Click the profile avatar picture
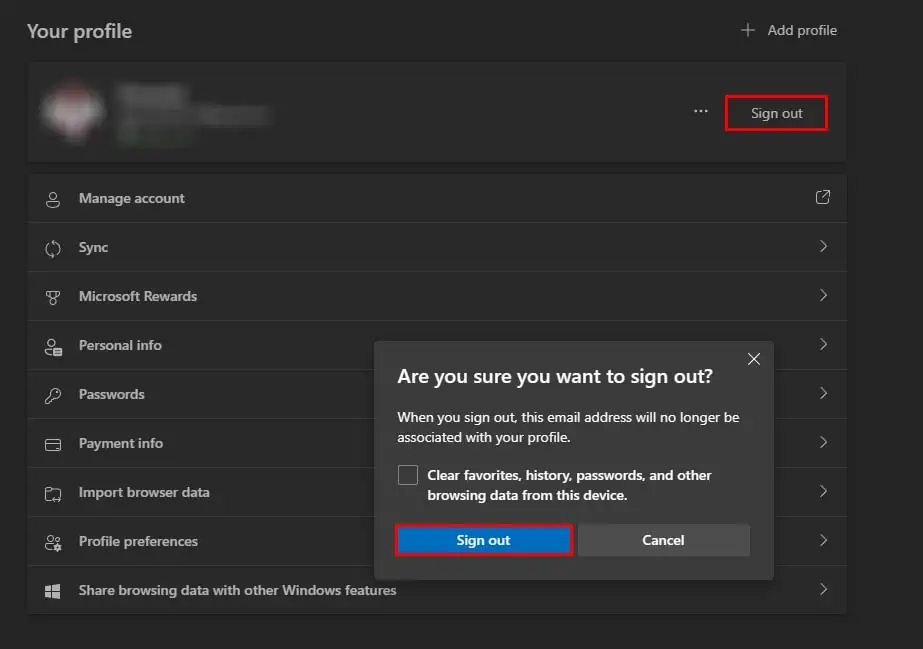The width and height of the screenshot is (923, 649). tap(73, 111)
